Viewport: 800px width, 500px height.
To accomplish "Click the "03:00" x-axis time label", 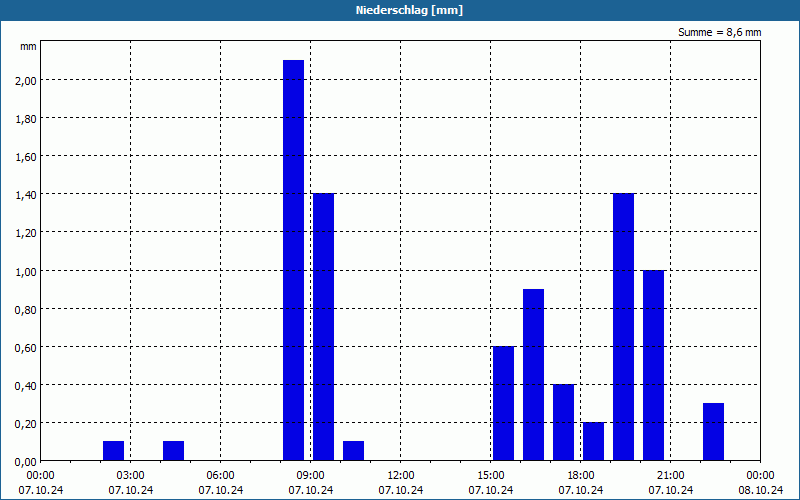I will tap(131, 476).
